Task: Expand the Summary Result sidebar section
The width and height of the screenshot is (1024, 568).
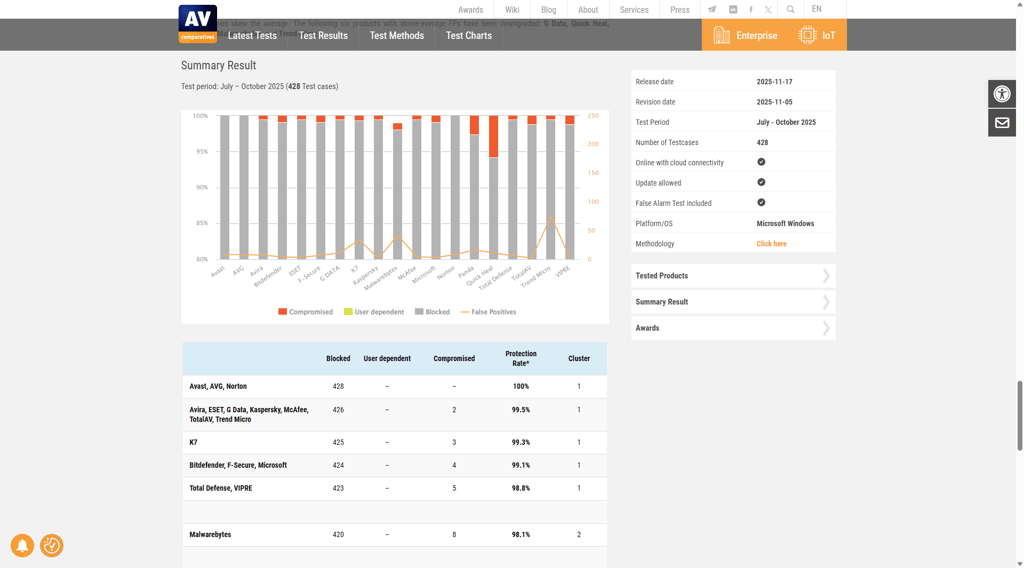Action: pos(733,302)
